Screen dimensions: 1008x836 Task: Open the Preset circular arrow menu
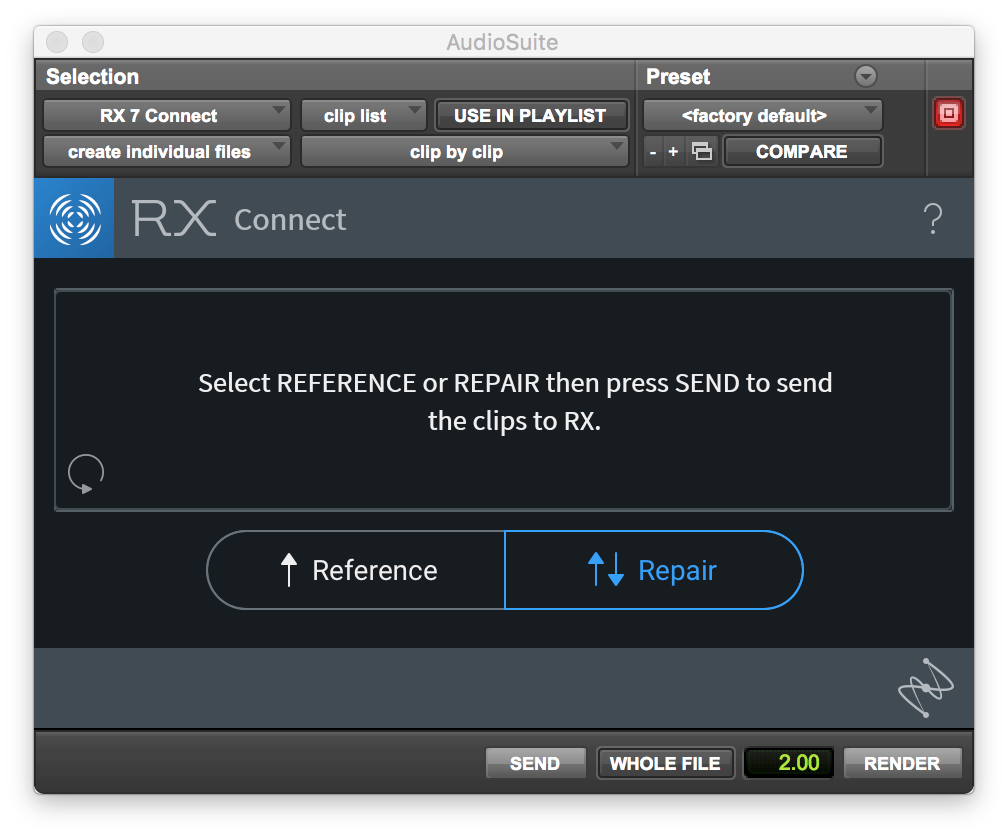coord(866,77)
